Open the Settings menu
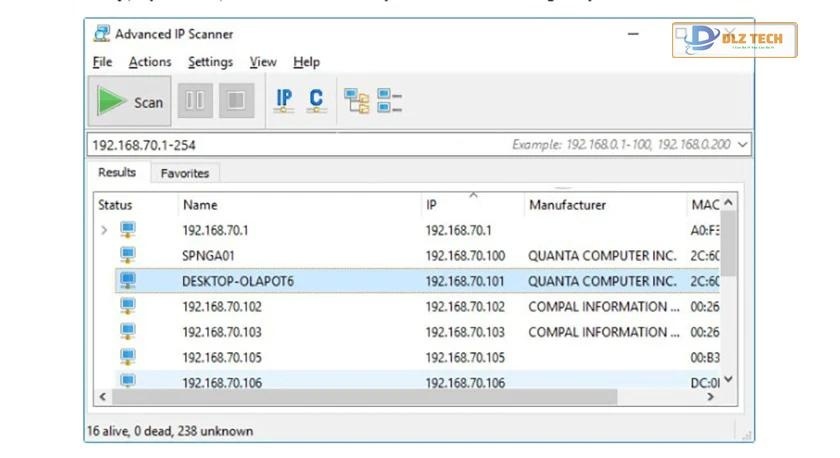This screenshot has width=840, height=458. (x=210, y=62)
